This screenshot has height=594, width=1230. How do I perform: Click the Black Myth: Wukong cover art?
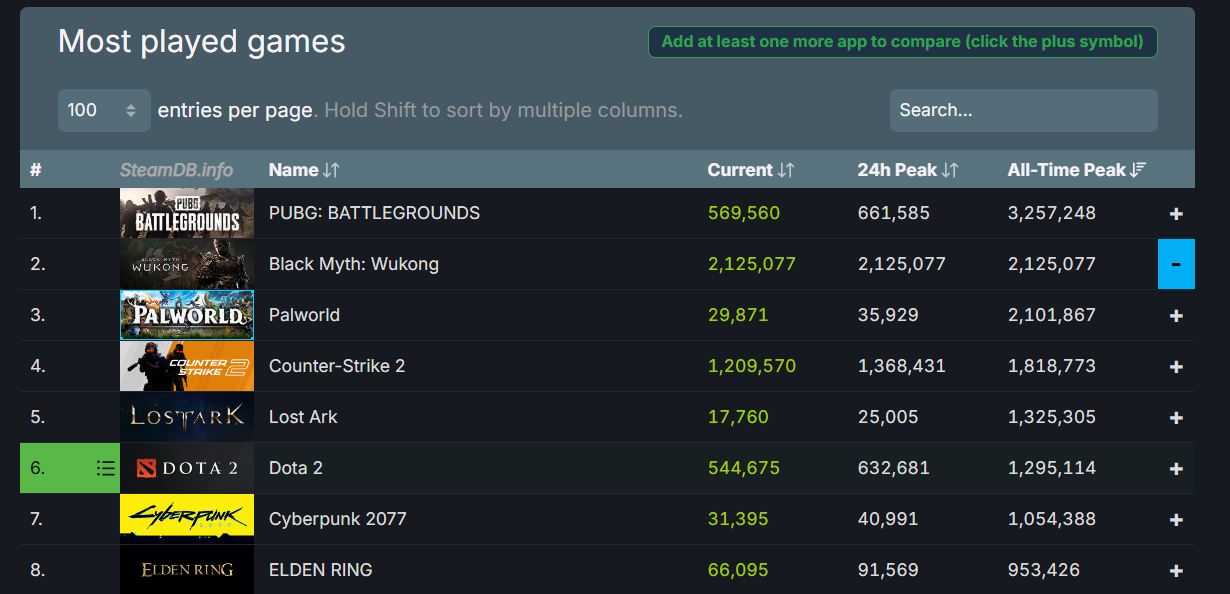[186, 264]
